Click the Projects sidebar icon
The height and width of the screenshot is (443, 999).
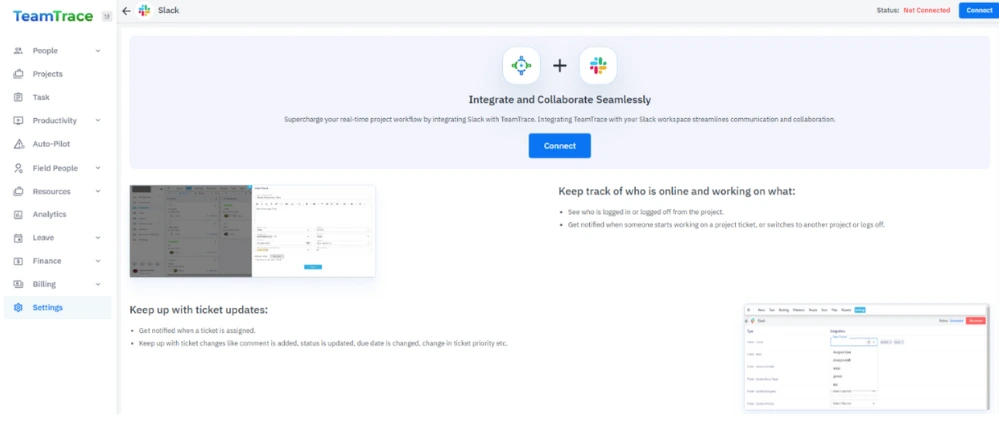click(x=18, y=74)
